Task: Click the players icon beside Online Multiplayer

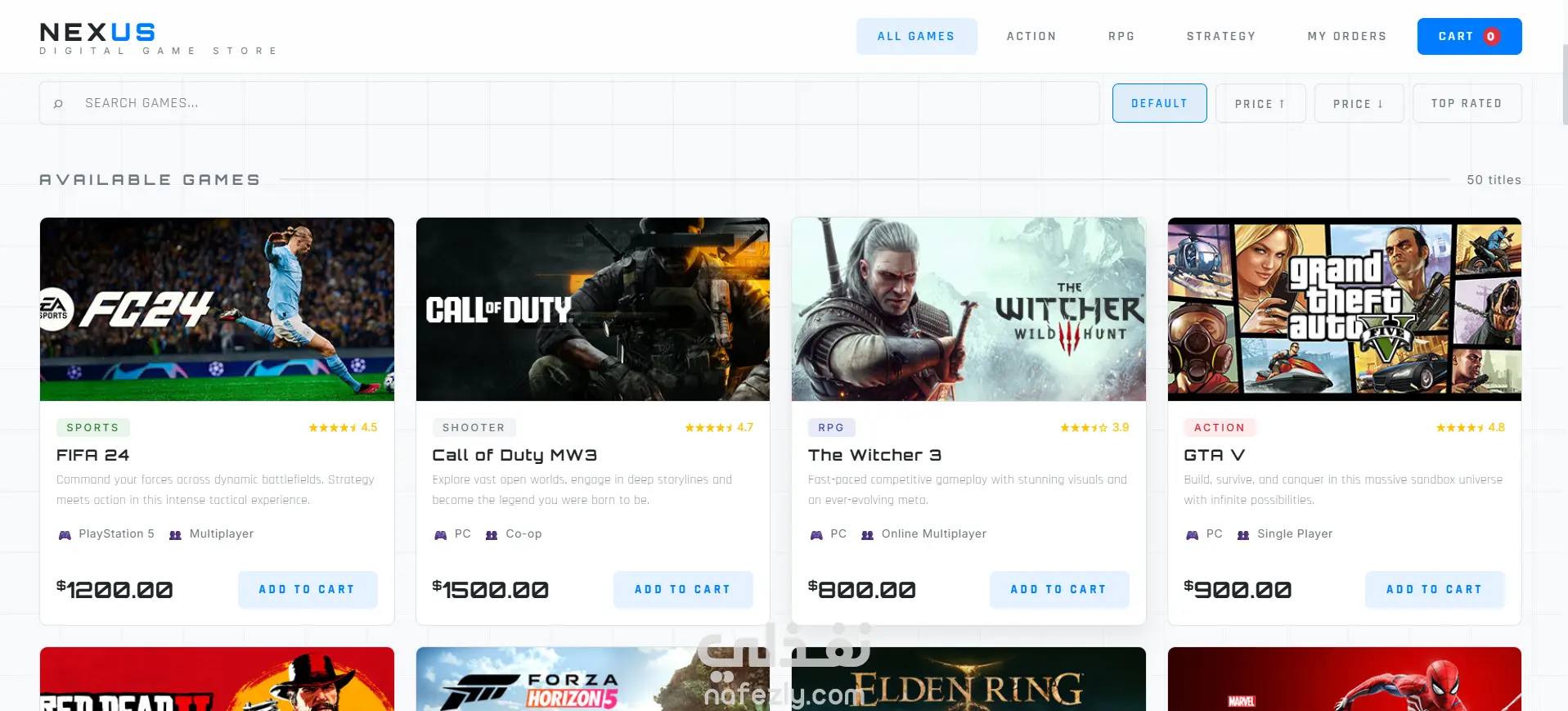Action: click(868, 535)
